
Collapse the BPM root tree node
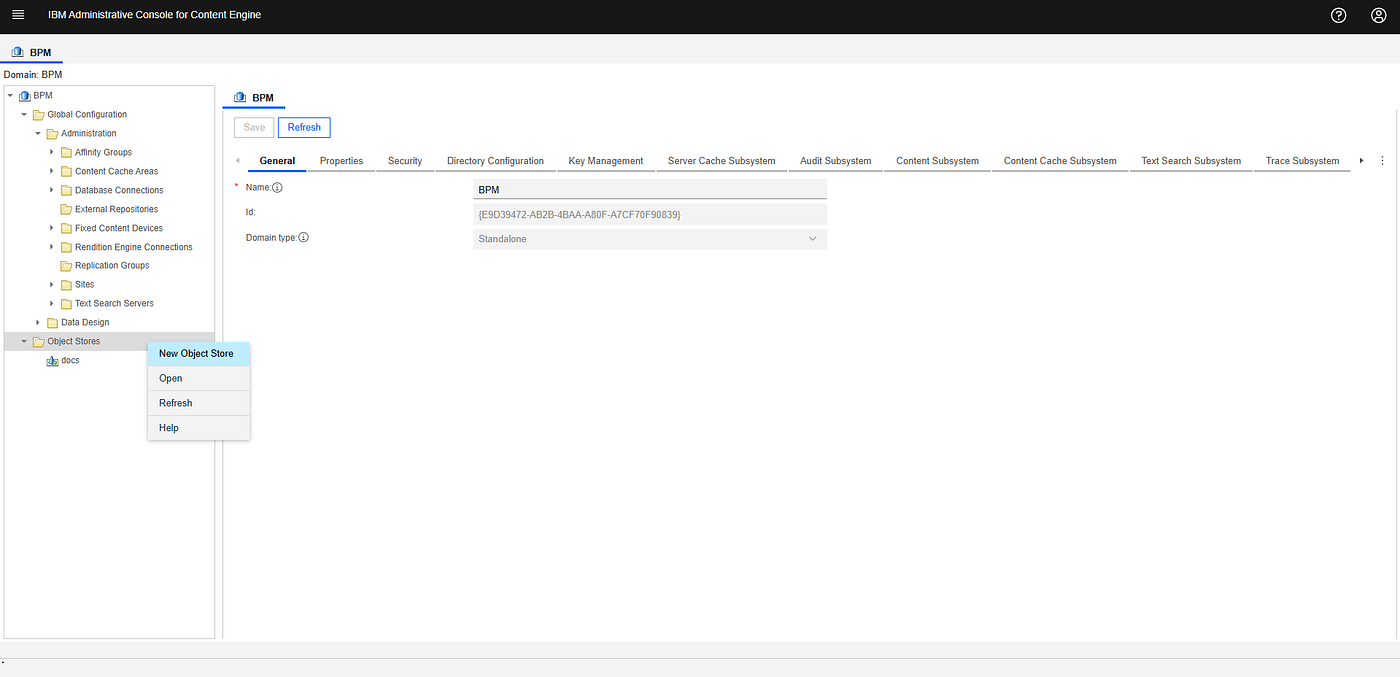click(10, 96)
